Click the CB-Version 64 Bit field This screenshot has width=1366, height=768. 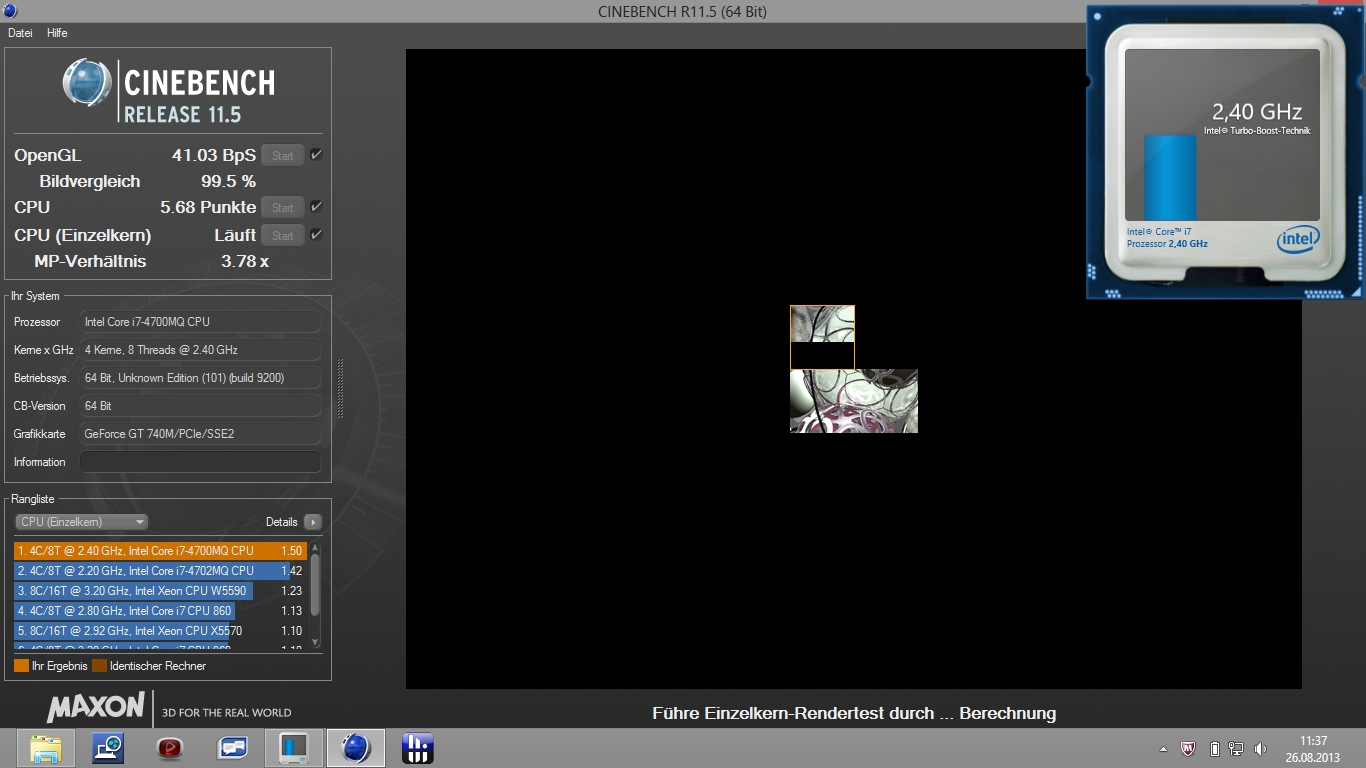[200, 406]
